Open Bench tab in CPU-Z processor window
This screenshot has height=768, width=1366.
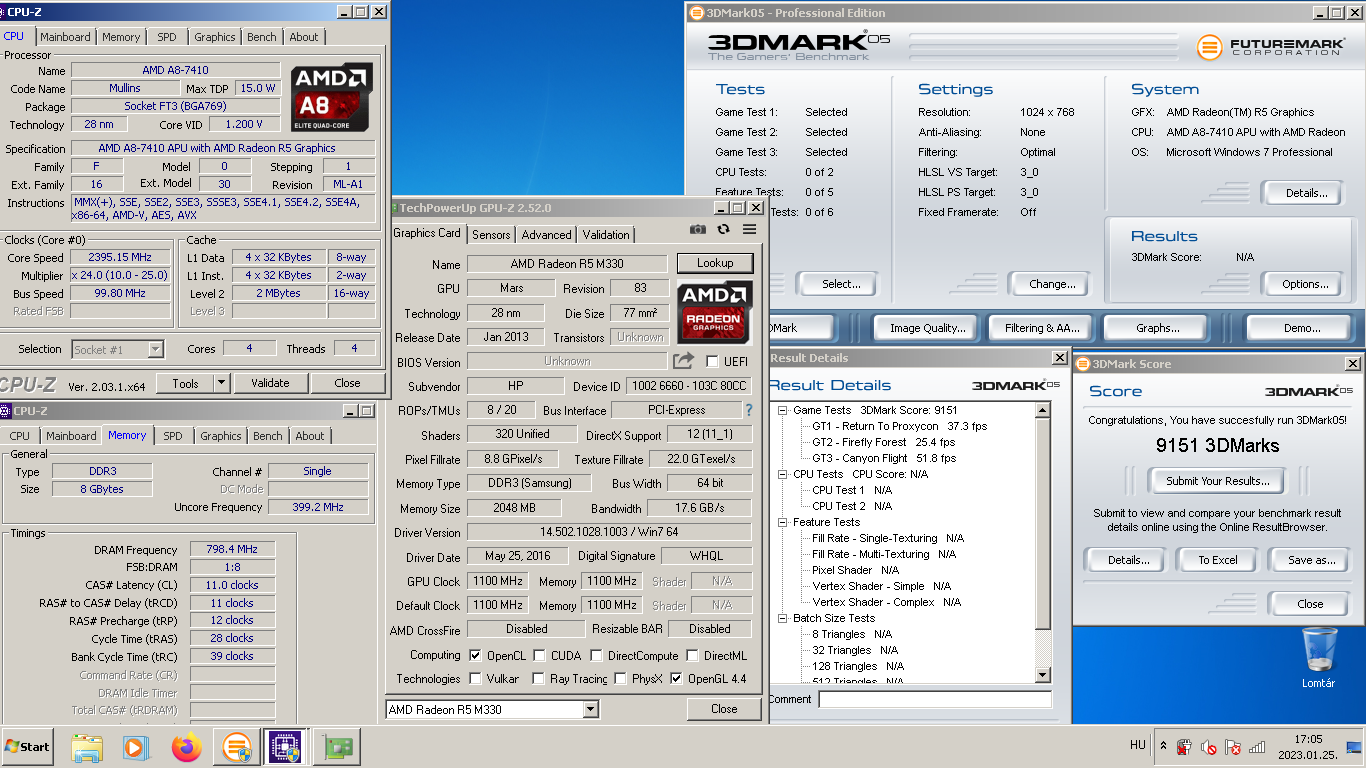pyautogui.click(x=262, y=37)
